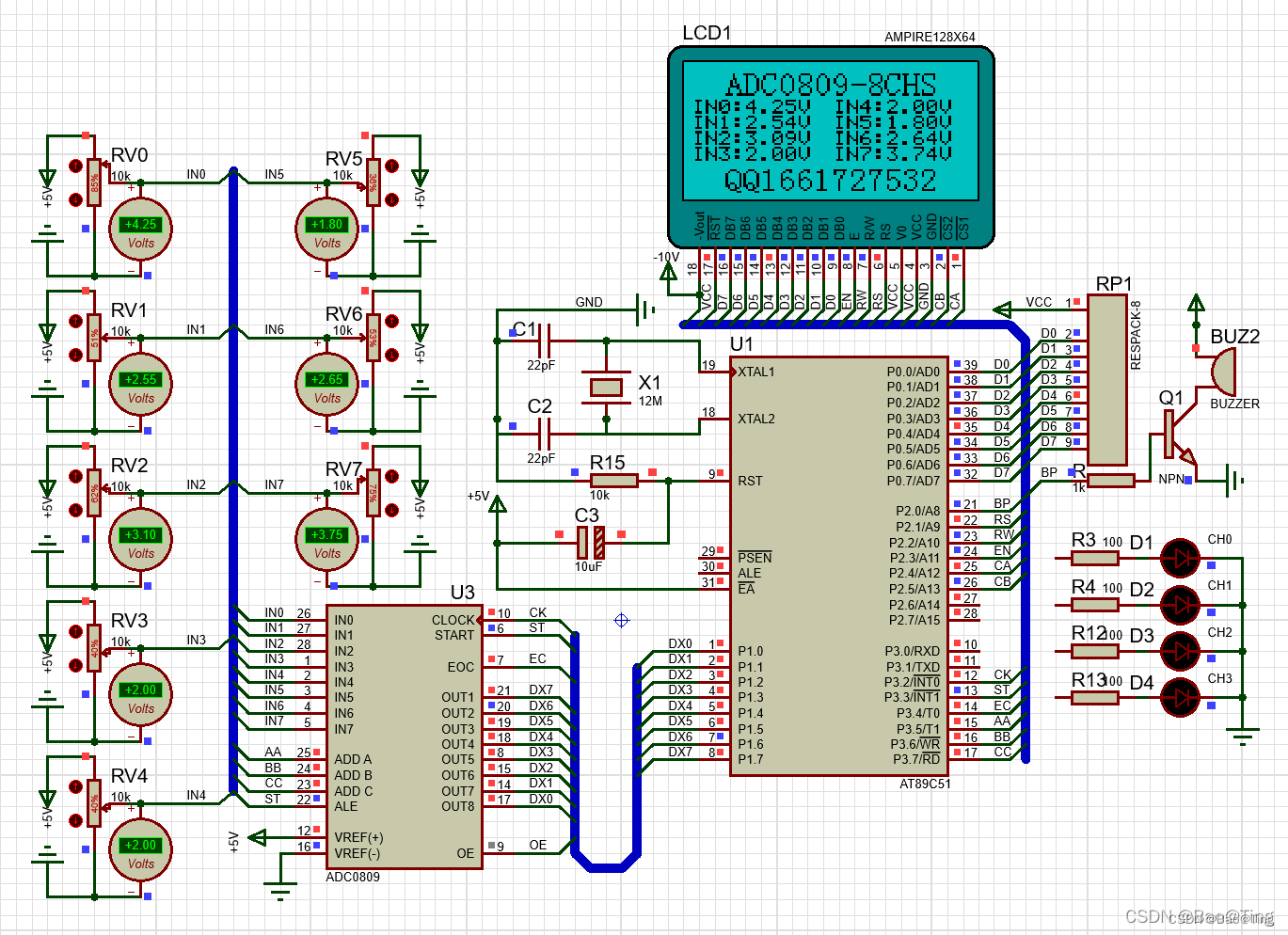Click the ADD A pin label on U3
The height and width of the screenshot is (935, 1288).
coord(353,759)
